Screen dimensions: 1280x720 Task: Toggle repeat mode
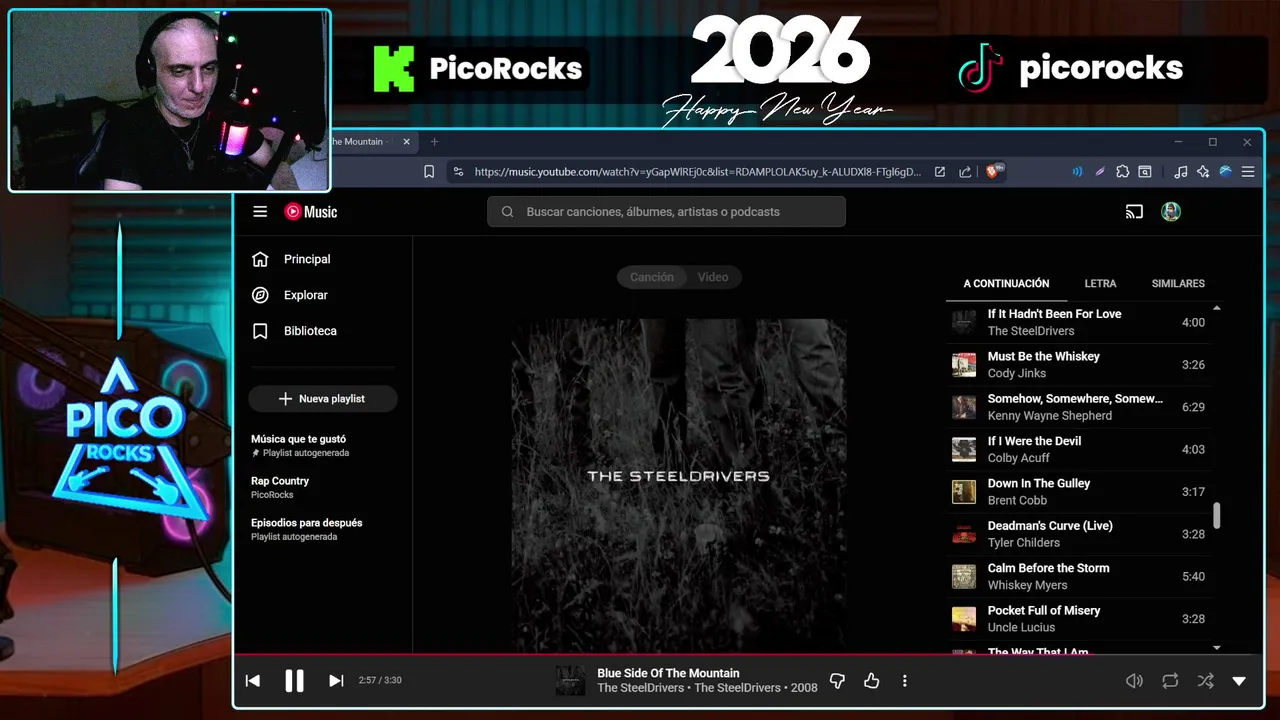[x=1170, y=681]
